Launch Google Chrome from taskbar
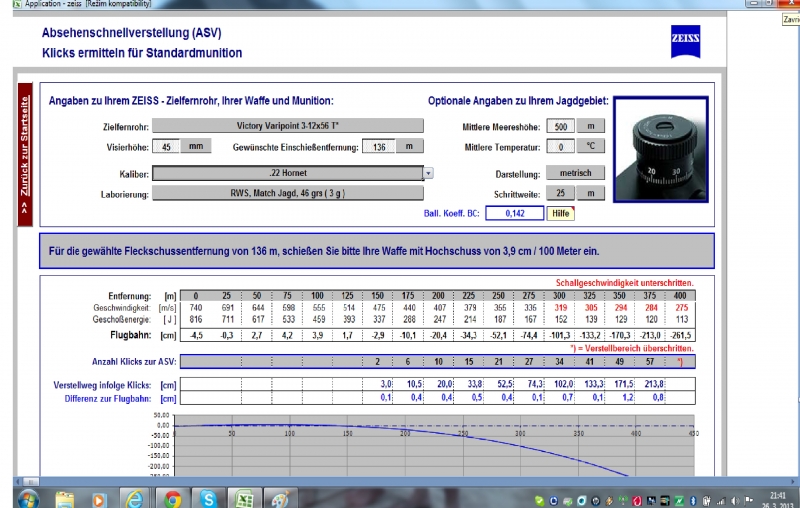This screenshot has height=508, width=800. pos(172,499)
